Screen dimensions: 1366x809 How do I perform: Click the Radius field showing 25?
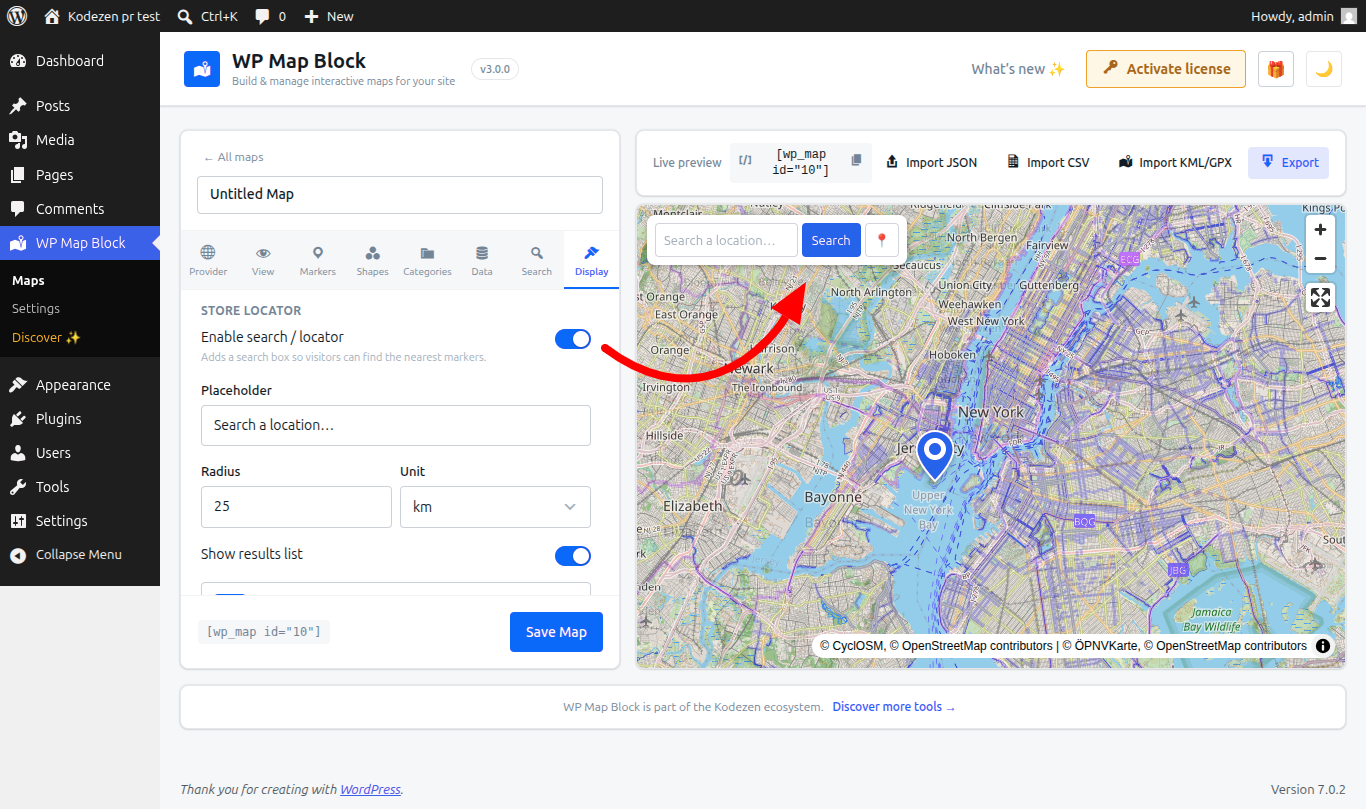pyautogui.click(x=296, y=507)
